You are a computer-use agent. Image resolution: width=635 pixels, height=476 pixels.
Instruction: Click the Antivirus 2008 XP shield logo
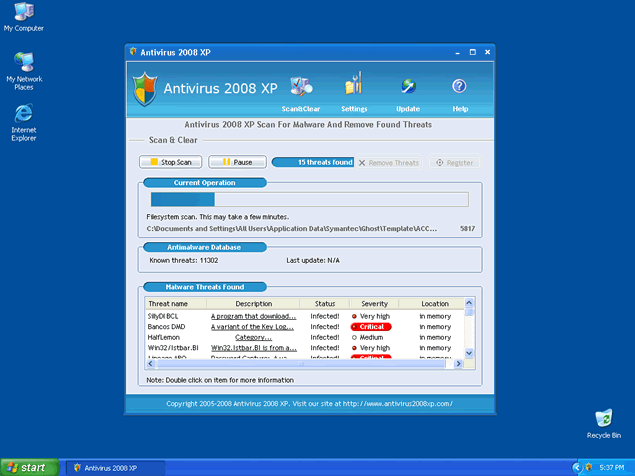tap(146, 90)
